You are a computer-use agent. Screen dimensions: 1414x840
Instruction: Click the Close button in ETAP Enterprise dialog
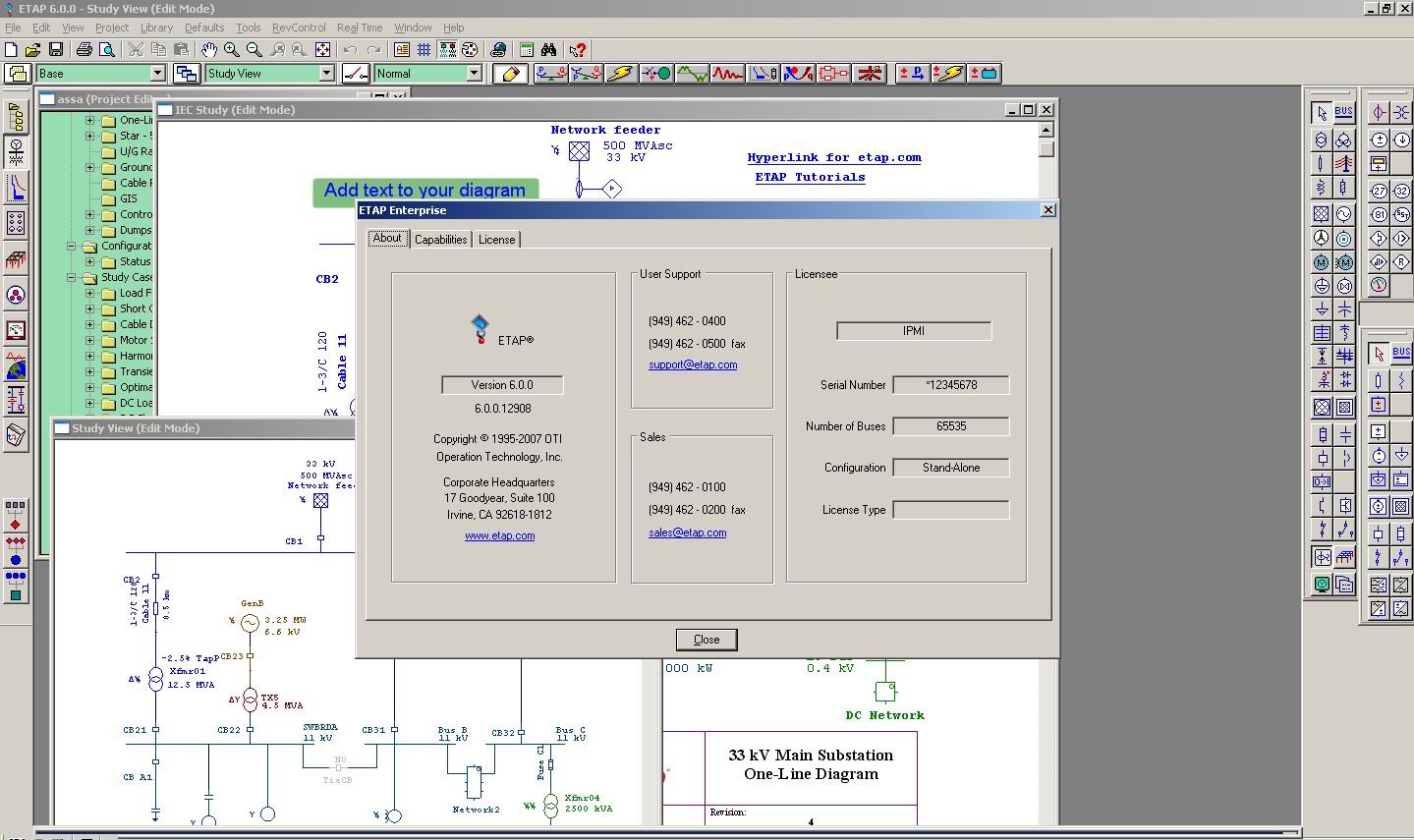coord(707,640)
